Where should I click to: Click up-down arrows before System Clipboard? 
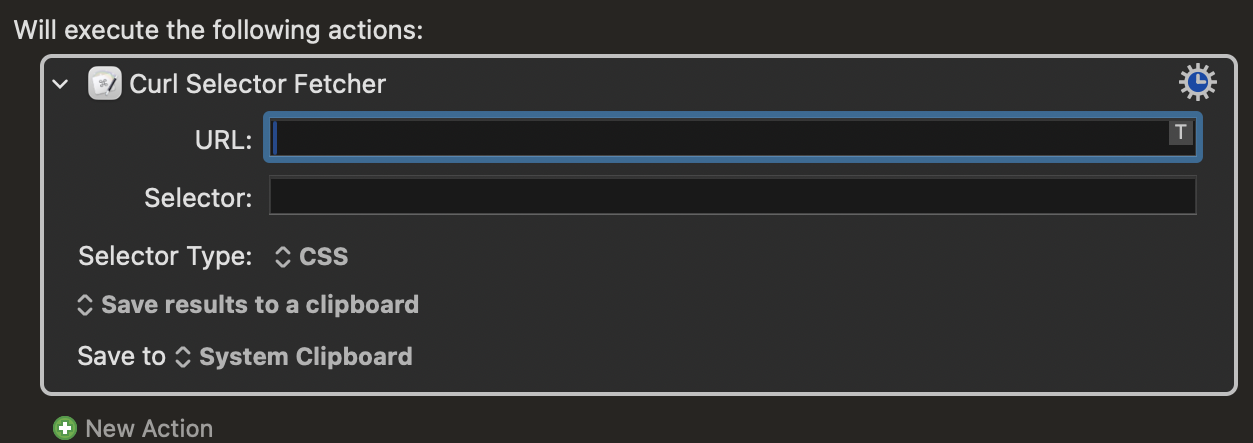(x=182, y=356)
